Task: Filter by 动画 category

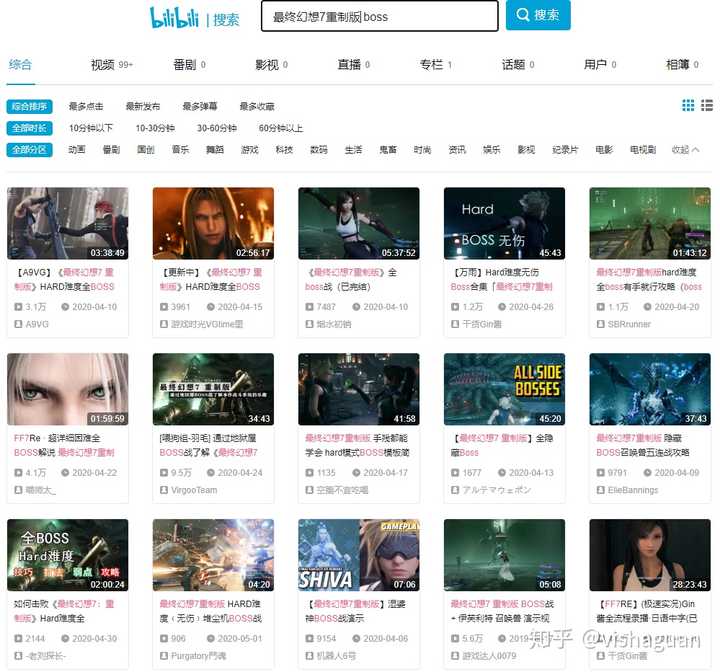Action: [x=77, y=150]
